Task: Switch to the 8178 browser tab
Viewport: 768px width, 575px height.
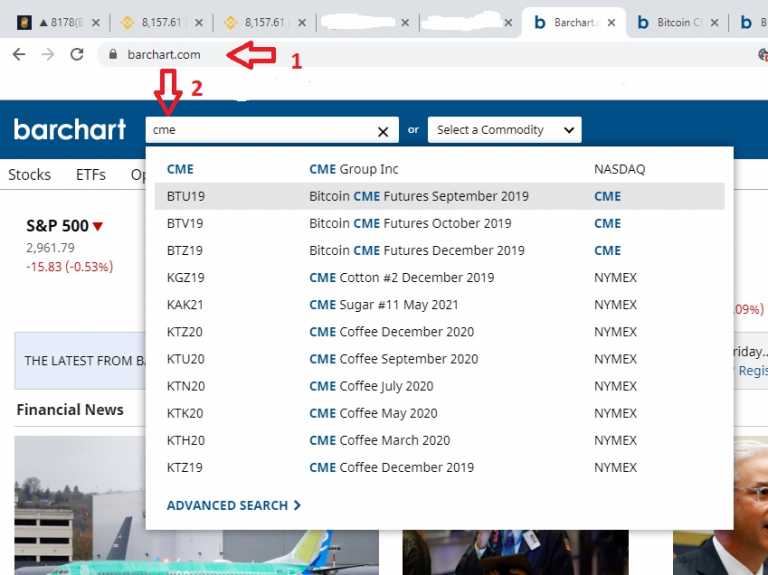Action: tap(59, 23)
